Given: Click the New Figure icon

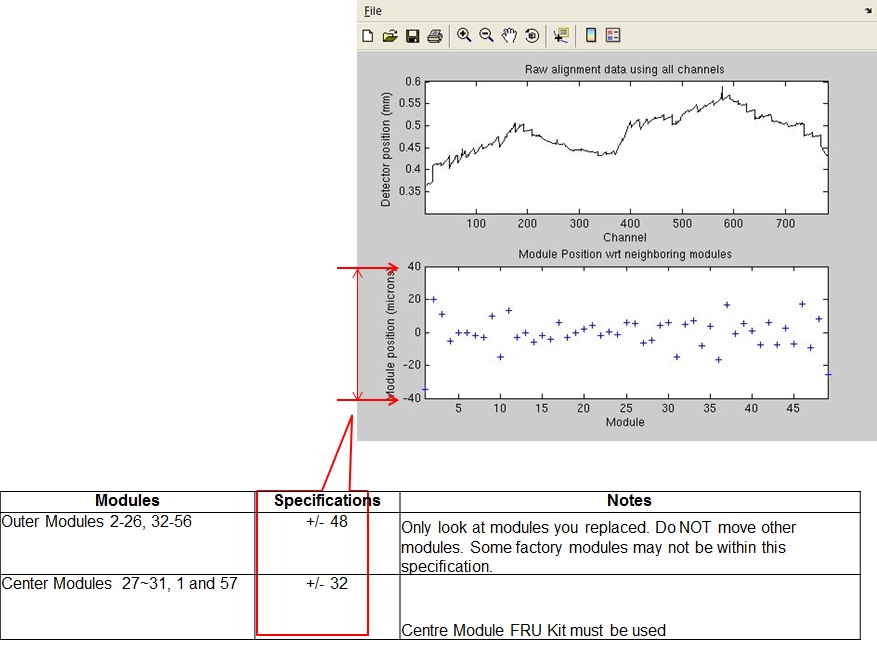Looking at the screenshot, I should [x=368, y=36].
